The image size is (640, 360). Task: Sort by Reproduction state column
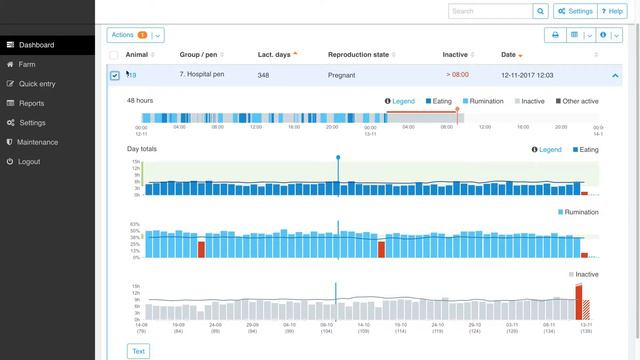[x=362, y=55]
